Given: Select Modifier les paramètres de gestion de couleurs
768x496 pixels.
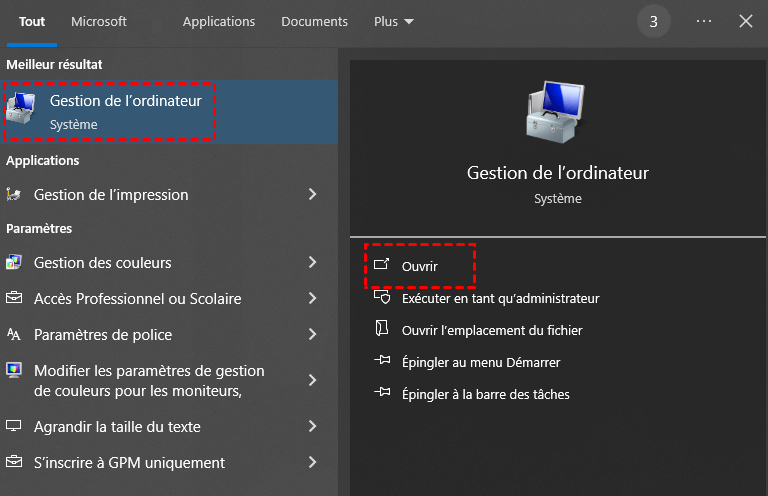Looking at the screenshot, I should tap(169, 380).
